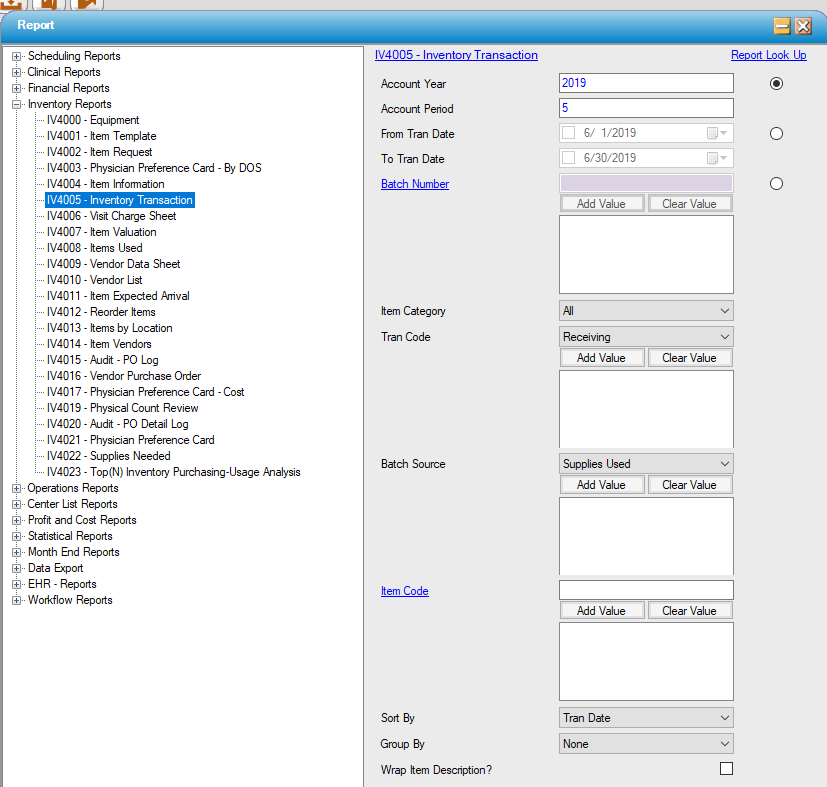This screenshot has width=827, height=787.
Task: Open the Tran Code dropdown
Action: pos(646,337)
